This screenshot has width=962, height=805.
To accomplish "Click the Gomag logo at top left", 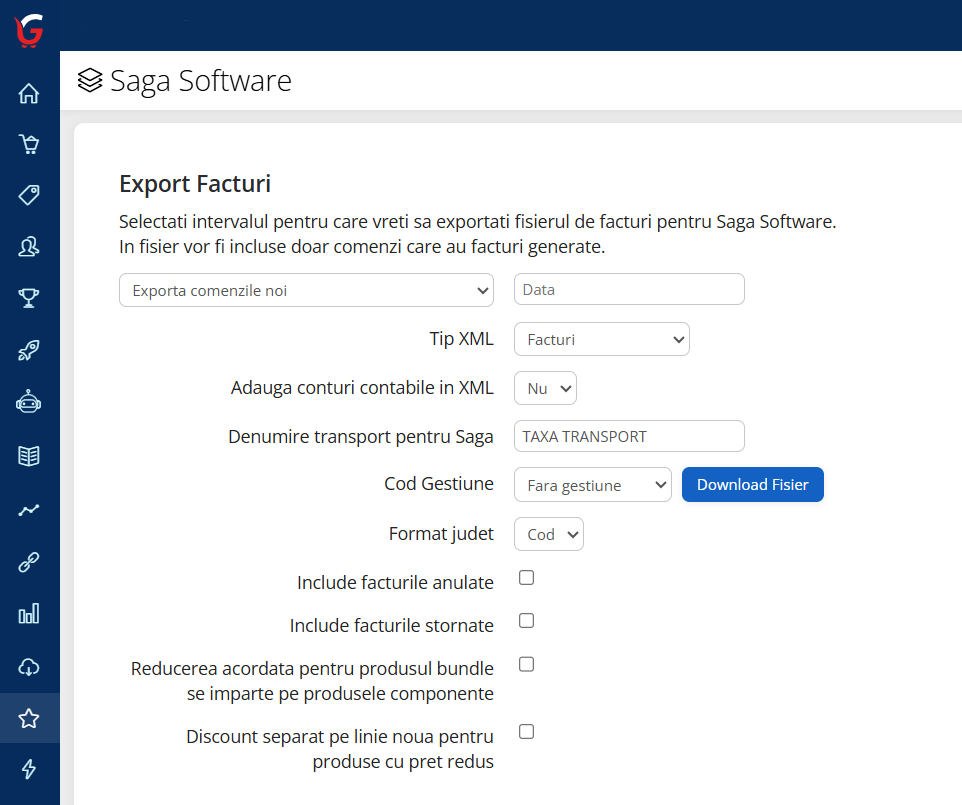I will click(x=28, y=29).
